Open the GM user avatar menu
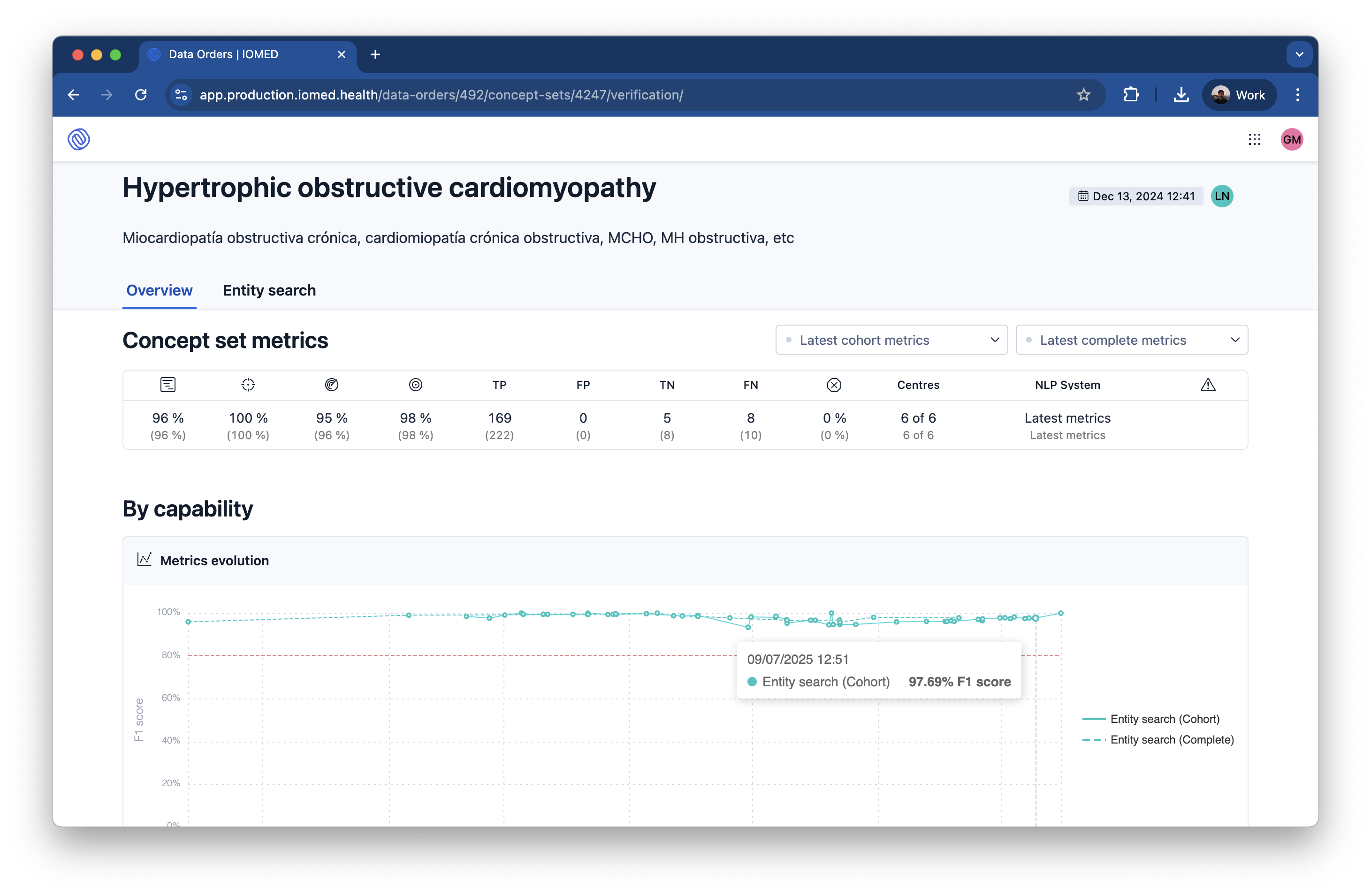This screenshot has width=1371, height=896. point(1292,139)
